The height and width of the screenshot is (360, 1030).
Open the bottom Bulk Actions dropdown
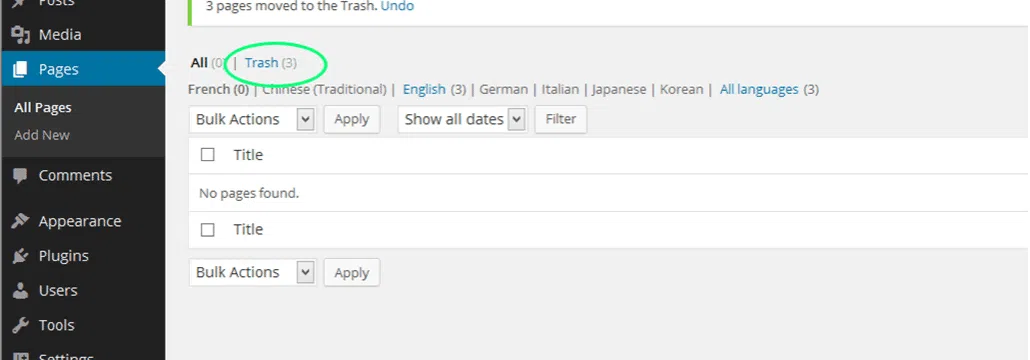click(252, 272)
